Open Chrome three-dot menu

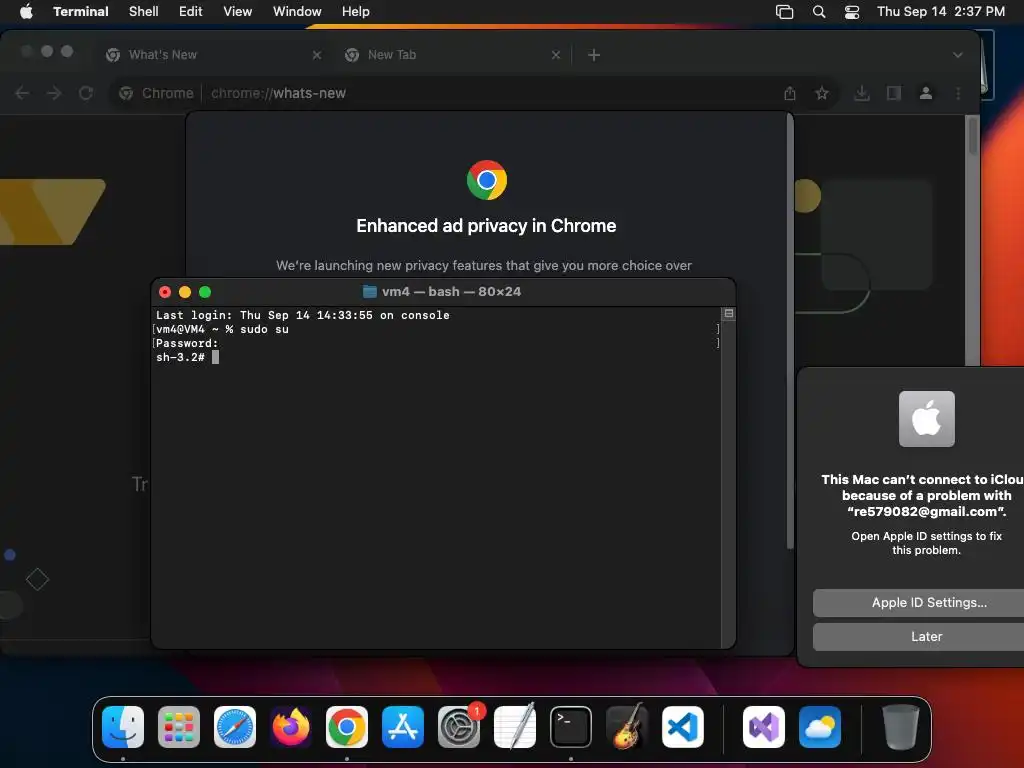[958, 93]
